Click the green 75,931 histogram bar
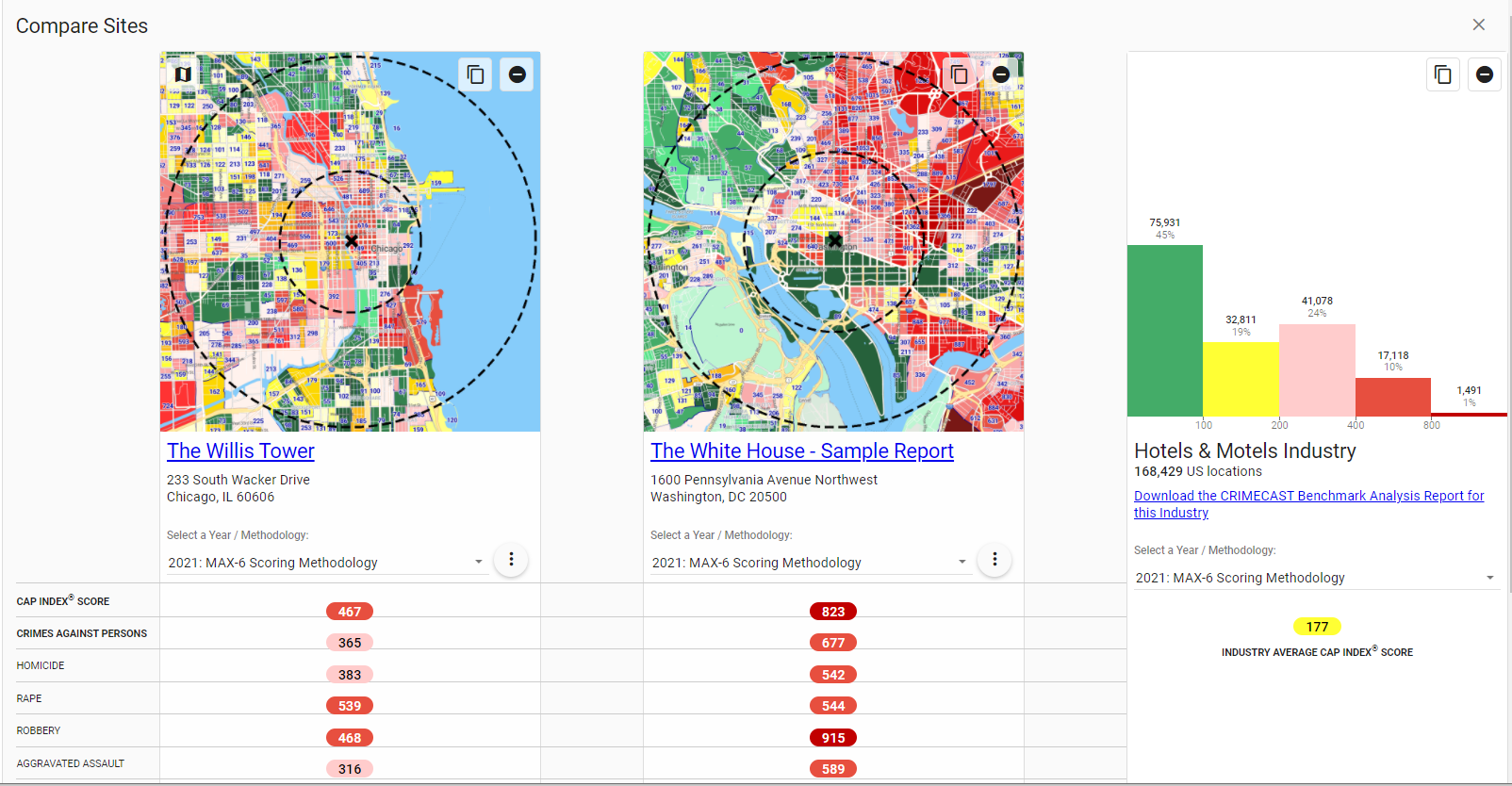 (1165, 330)
